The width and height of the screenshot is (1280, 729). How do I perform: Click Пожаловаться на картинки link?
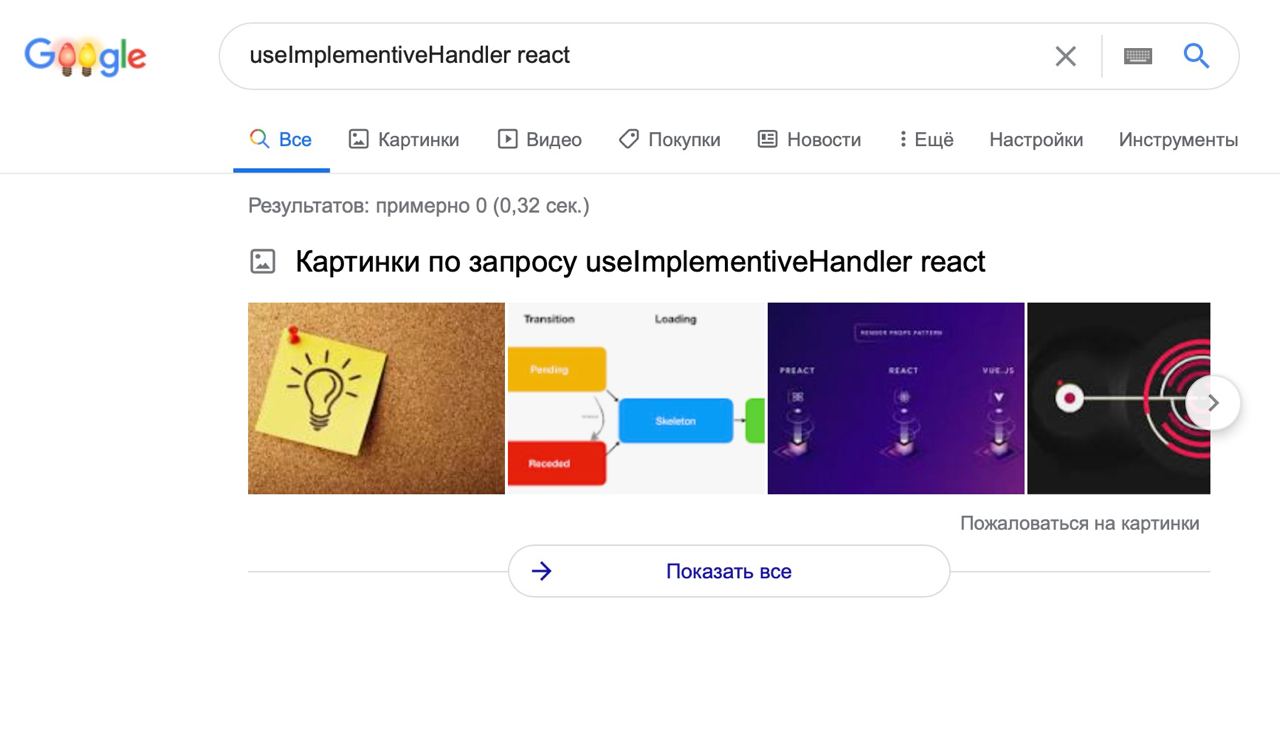point(1080,523)
